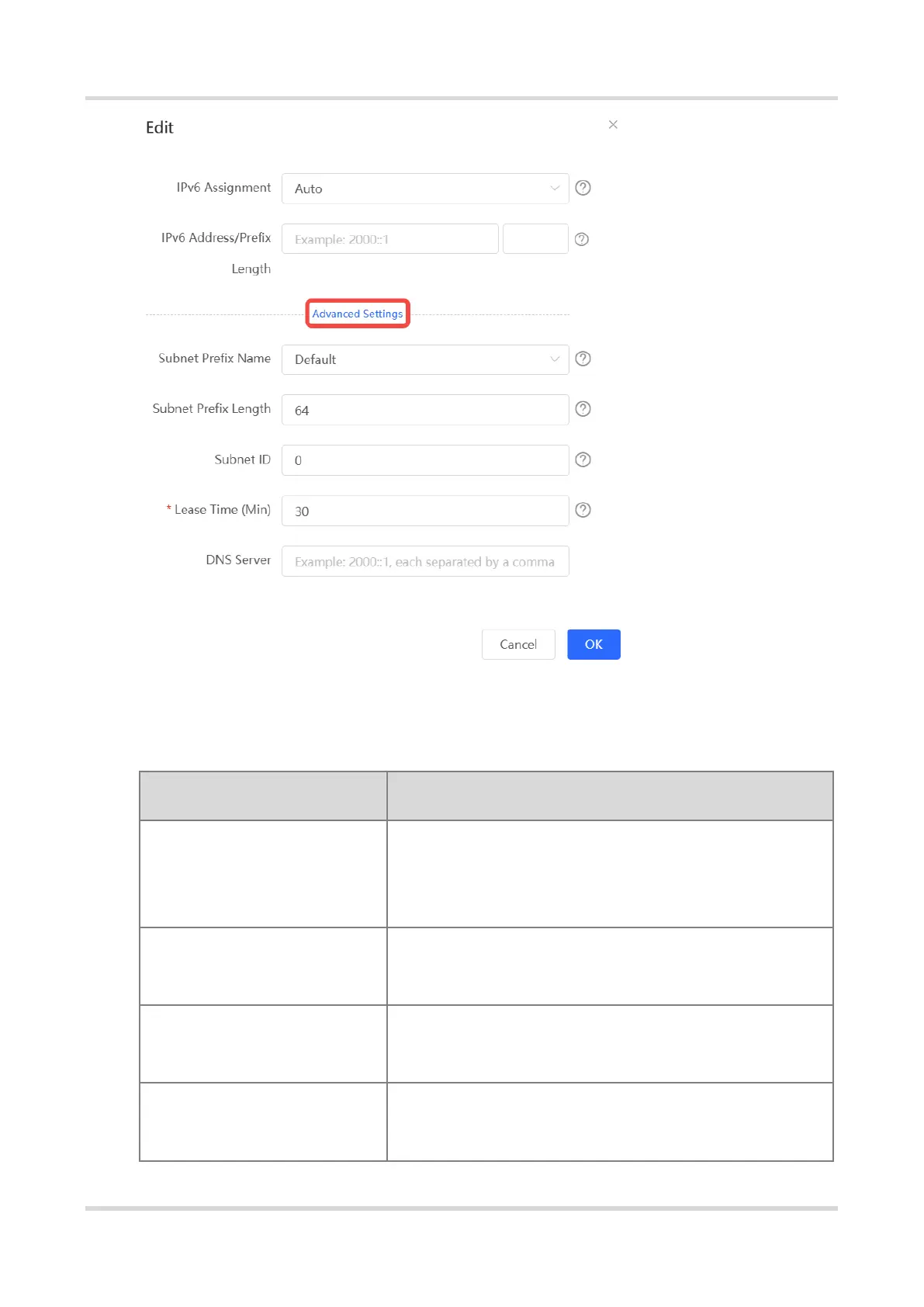Click help icon beside IPv6 Assignment
924x1307 pixels.
coord(583,188)
